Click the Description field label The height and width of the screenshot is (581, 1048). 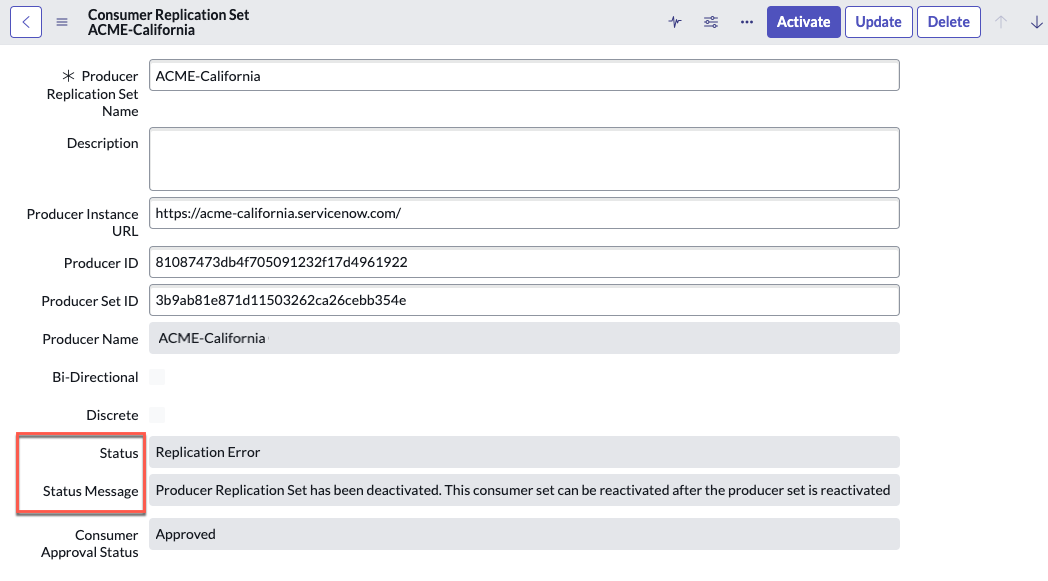pyautogui.click(x=102, y=143)
